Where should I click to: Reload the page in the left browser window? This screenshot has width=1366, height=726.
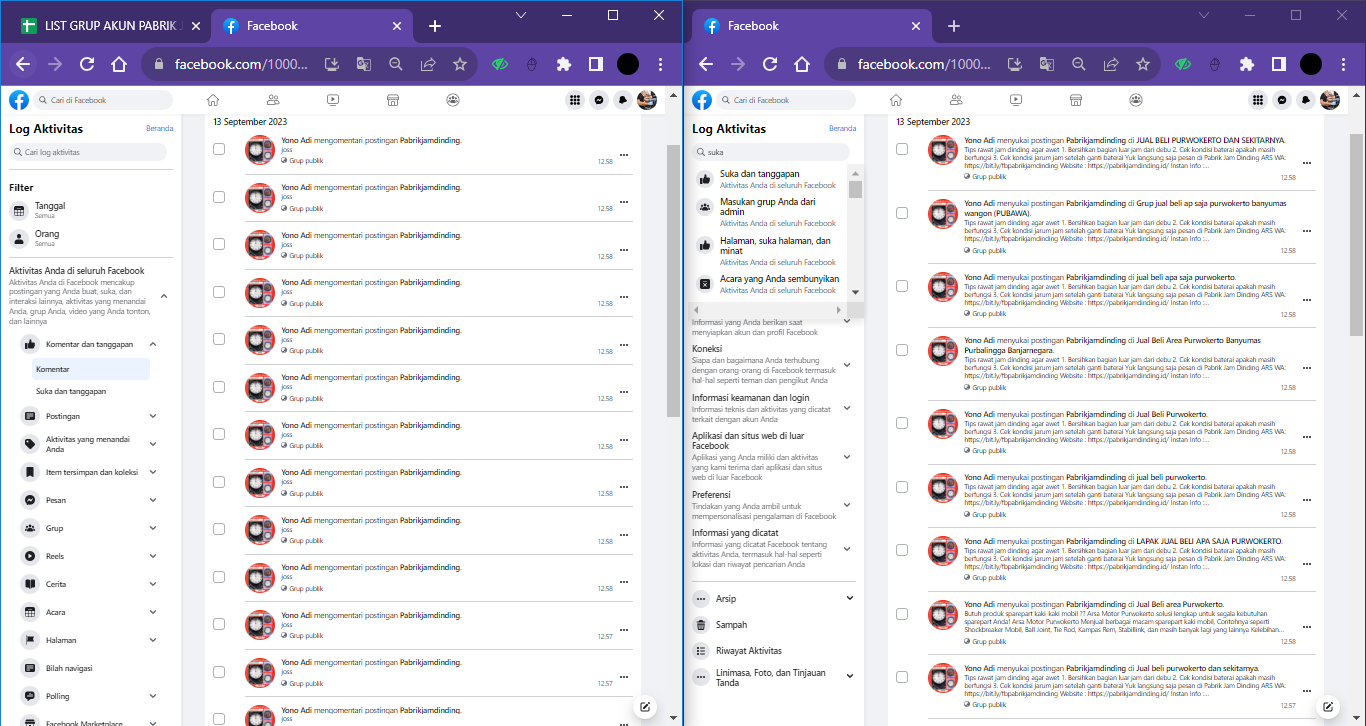tap(87, 64)
